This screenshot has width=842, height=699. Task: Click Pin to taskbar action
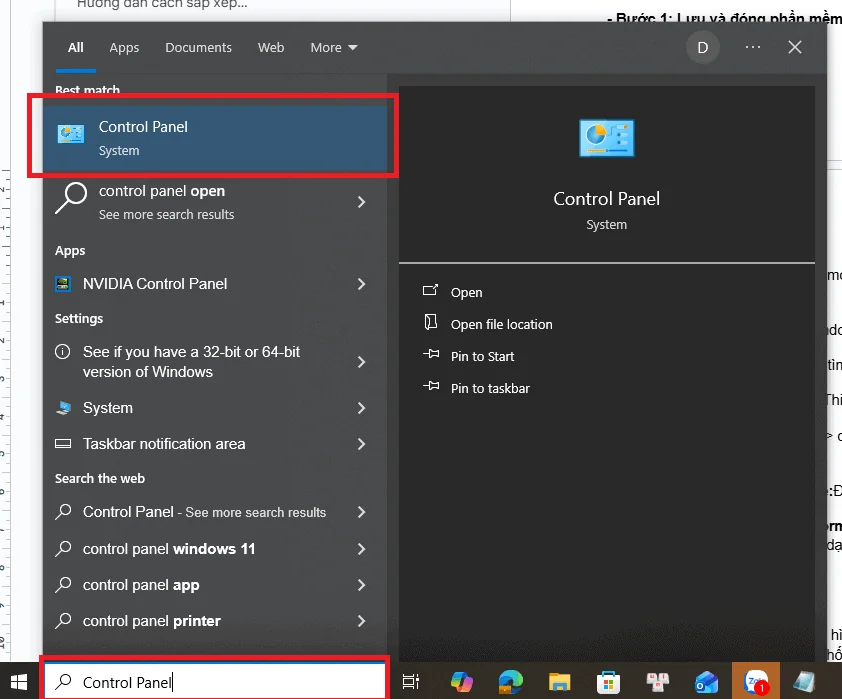pos(490,388)
